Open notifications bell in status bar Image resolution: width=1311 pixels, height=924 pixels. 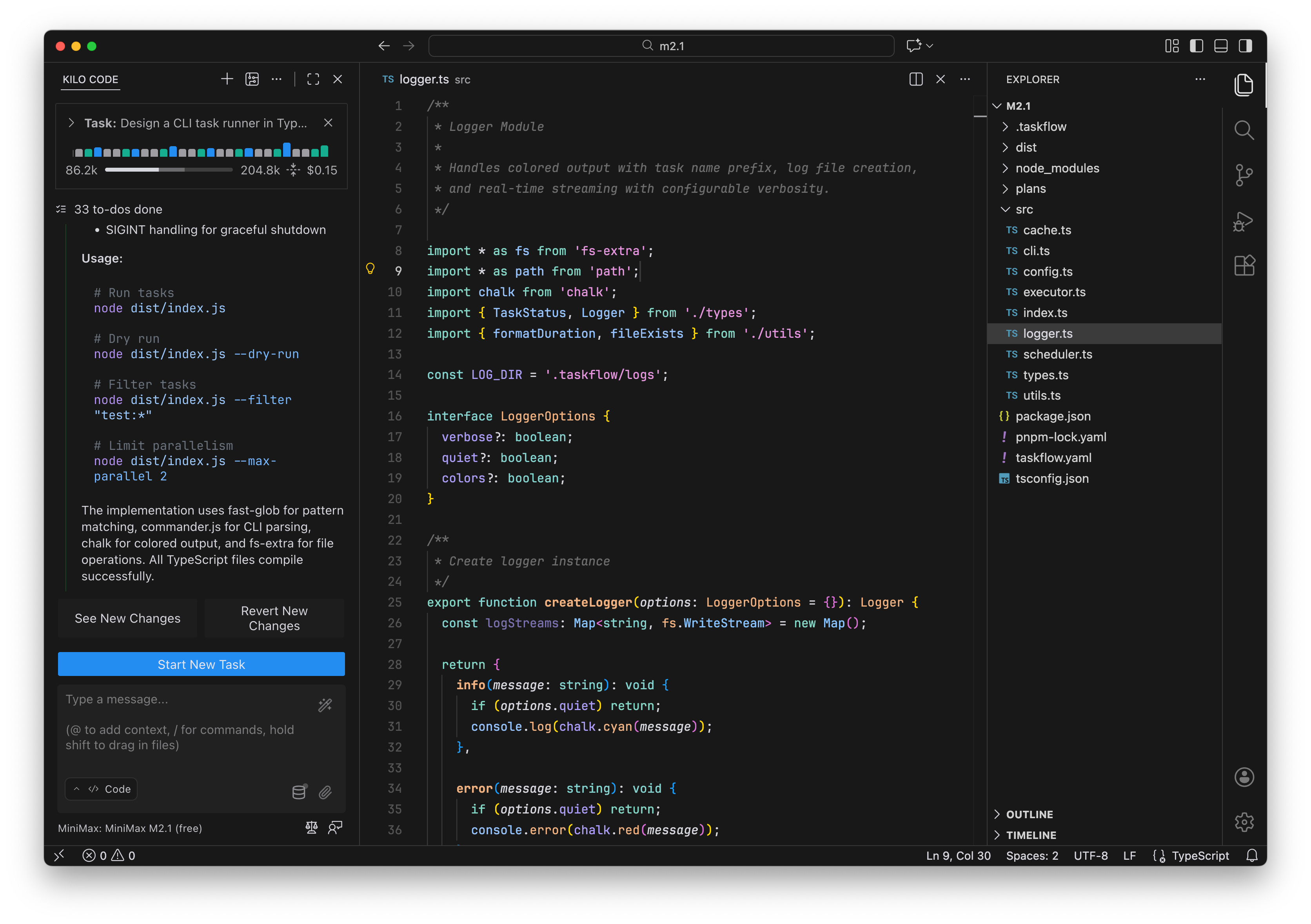click(x=1252, y=855)
